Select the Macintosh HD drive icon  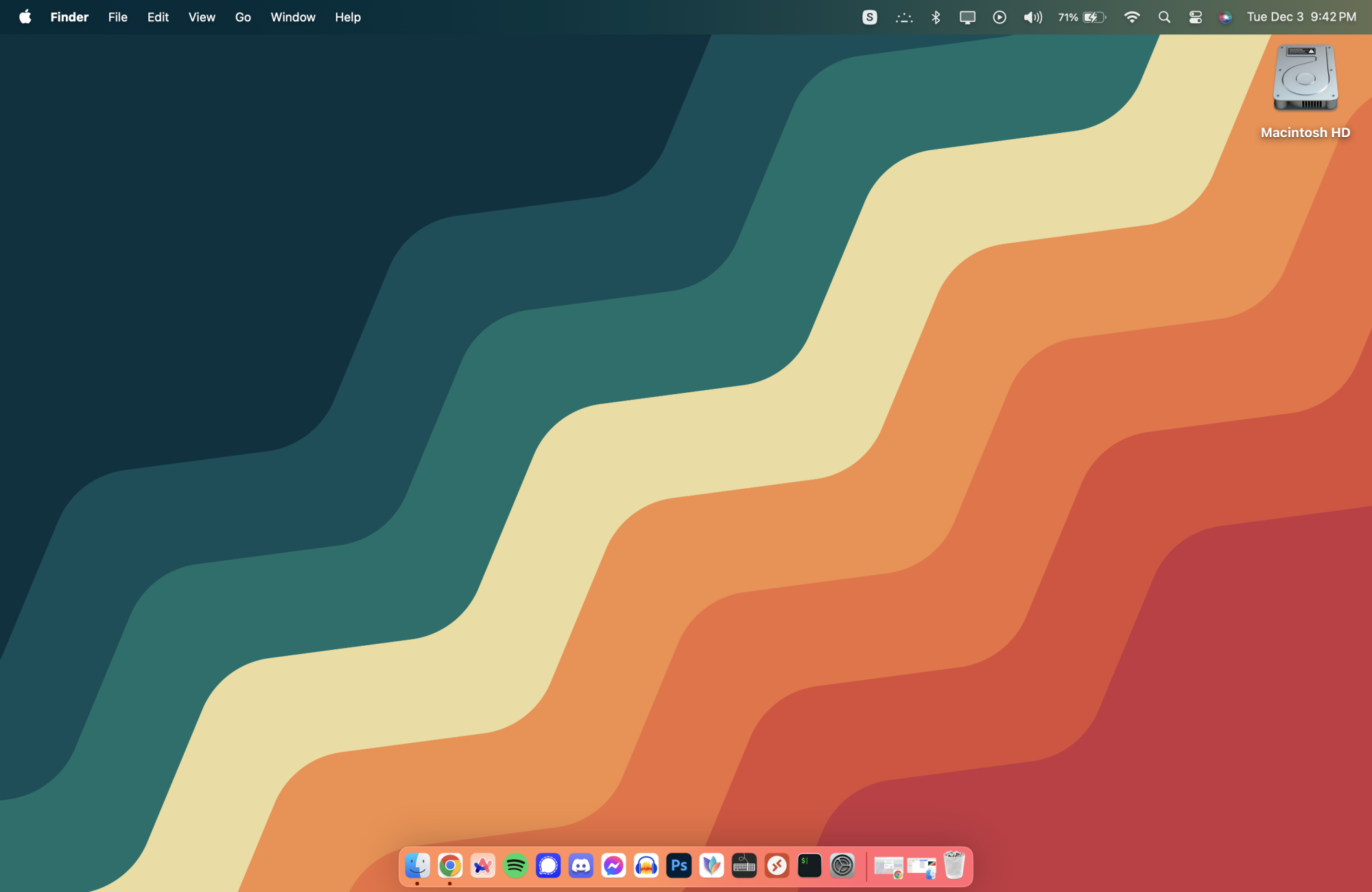[x=1305, y=78]
